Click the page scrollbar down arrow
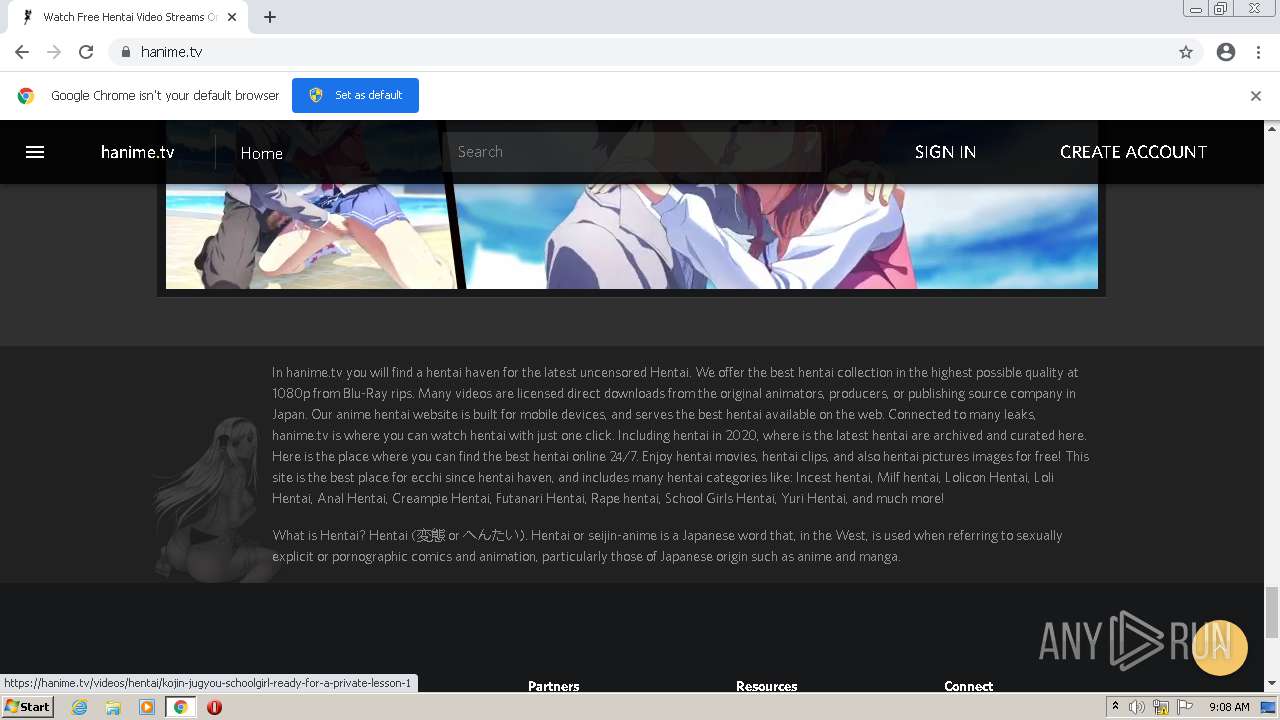 point(1272,684)
